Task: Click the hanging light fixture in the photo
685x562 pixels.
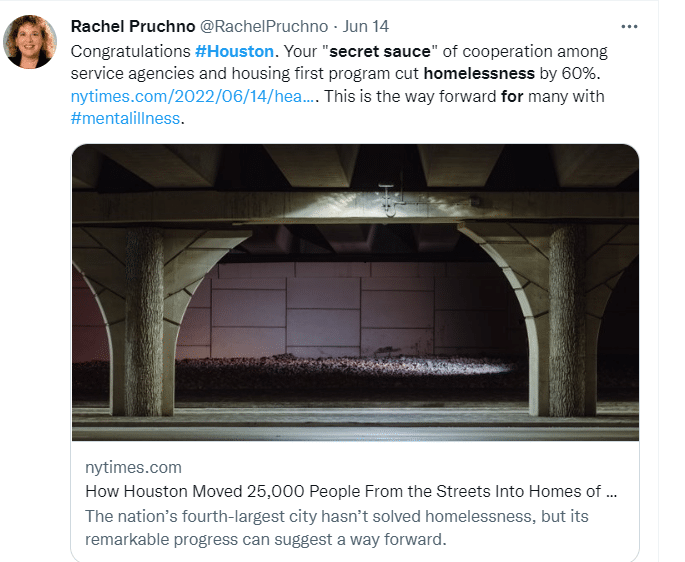Action: tap(387, 196)
